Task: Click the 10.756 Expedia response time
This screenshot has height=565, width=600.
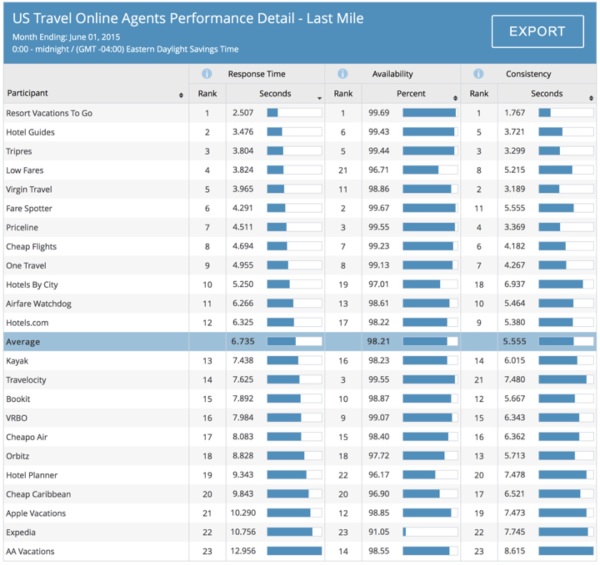Action: 243,532
